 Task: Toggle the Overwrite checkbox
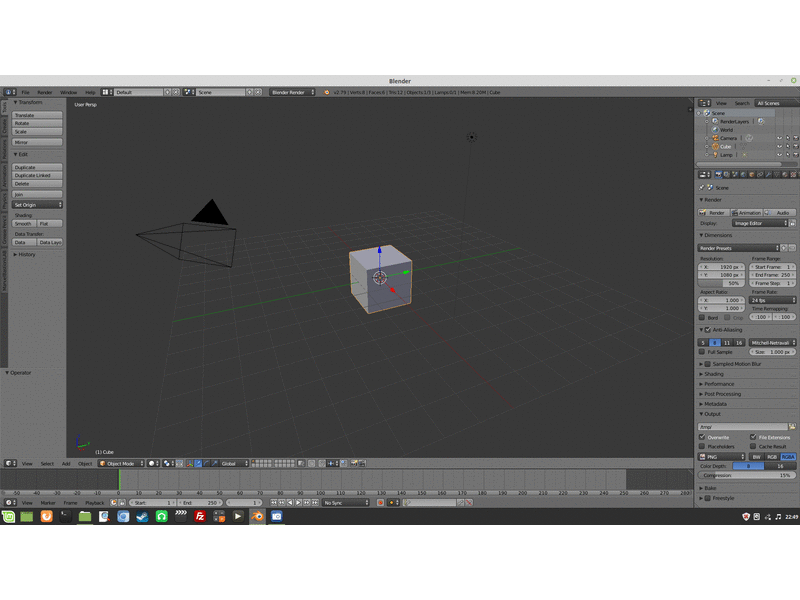pyautogui.click(x=702, y=437)
